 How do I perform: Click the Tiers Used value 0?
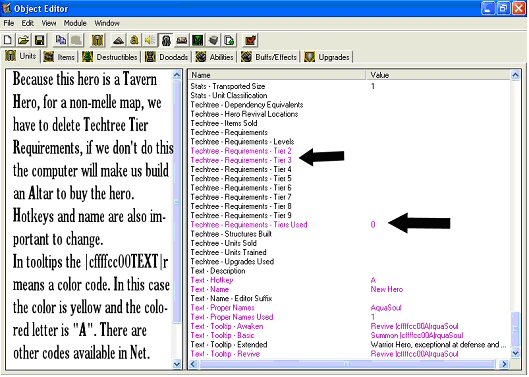pos(373,224)
